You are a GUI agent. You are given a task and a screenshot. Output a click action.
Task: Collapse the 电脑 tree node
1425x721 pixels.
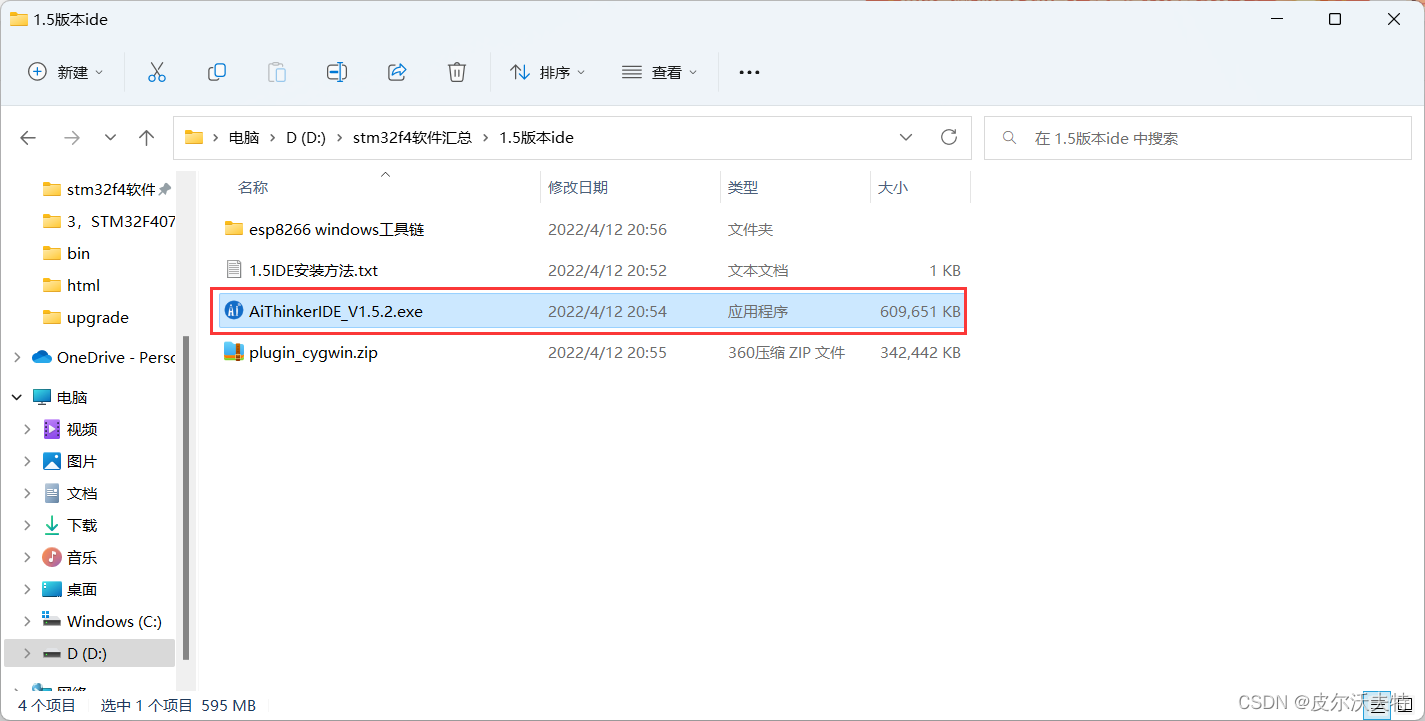point(16,397)
